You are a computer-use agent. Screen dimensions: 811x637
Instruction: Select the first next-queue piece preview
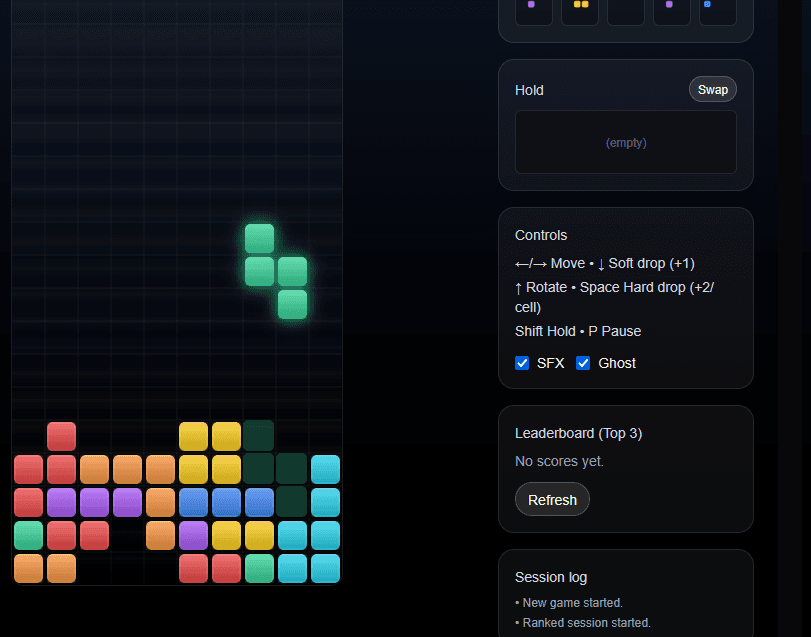[533, 8]
